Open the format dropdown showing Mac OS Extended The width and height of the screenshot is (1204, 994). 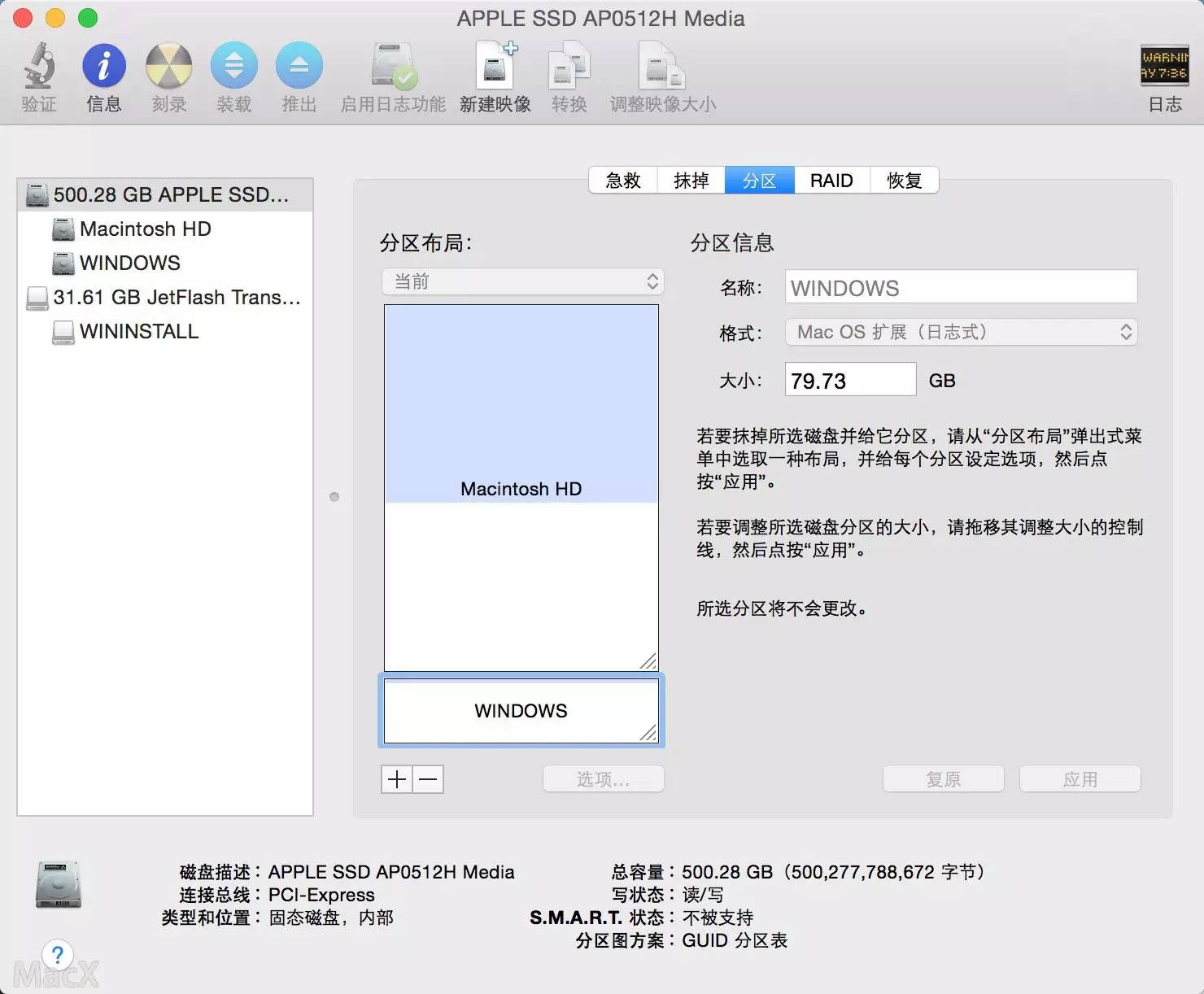pyautogui.click(x=961, y=332)
